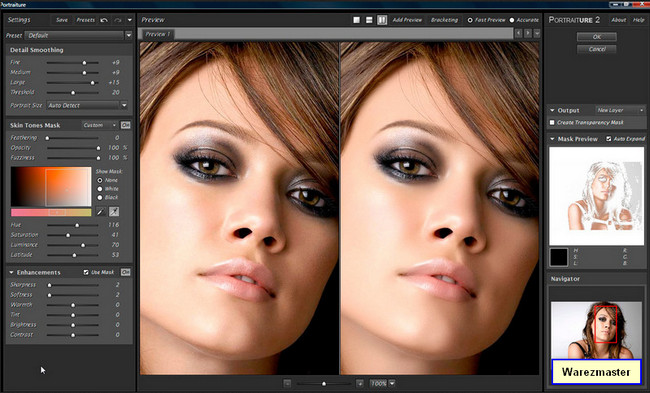Pick the expand-mask eyedropper tool

point(114,212)
